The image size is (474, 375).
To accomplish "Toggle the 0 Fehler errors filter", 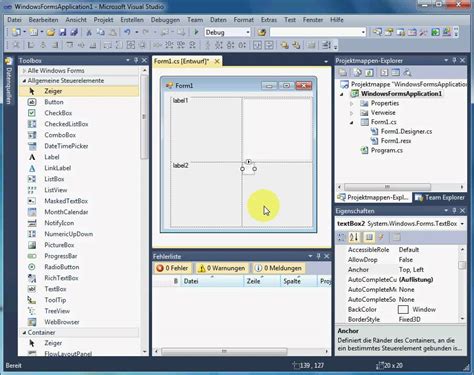I will (x=172, y=268).
